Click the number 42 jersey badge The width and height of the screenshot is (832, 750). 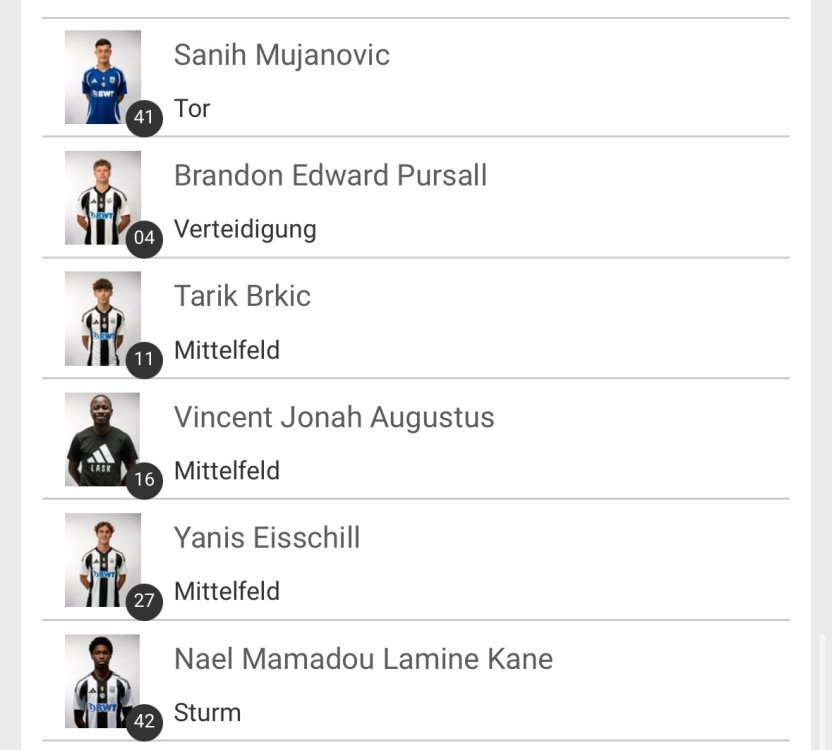tap(144, 722)
